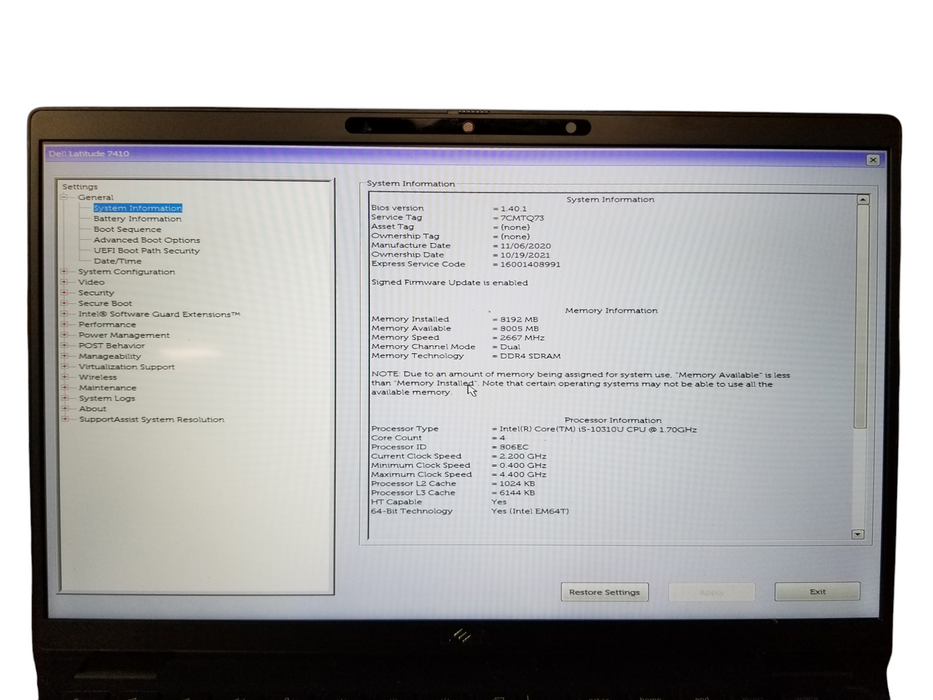The image size is (933, 700).
Task: Open the Date/Time settings page
Action: 116,261
